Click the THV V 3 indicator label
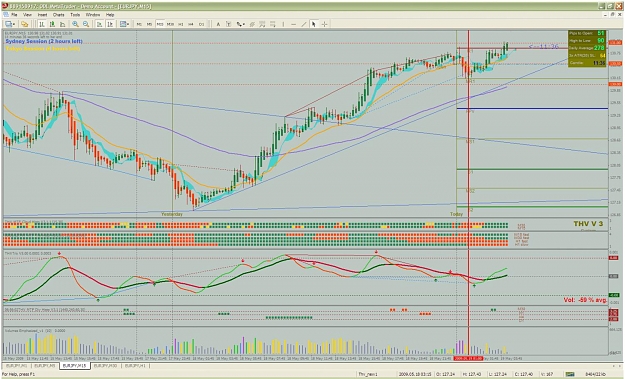The width and height of the screenshot is (625, 379). coord(588,224)
